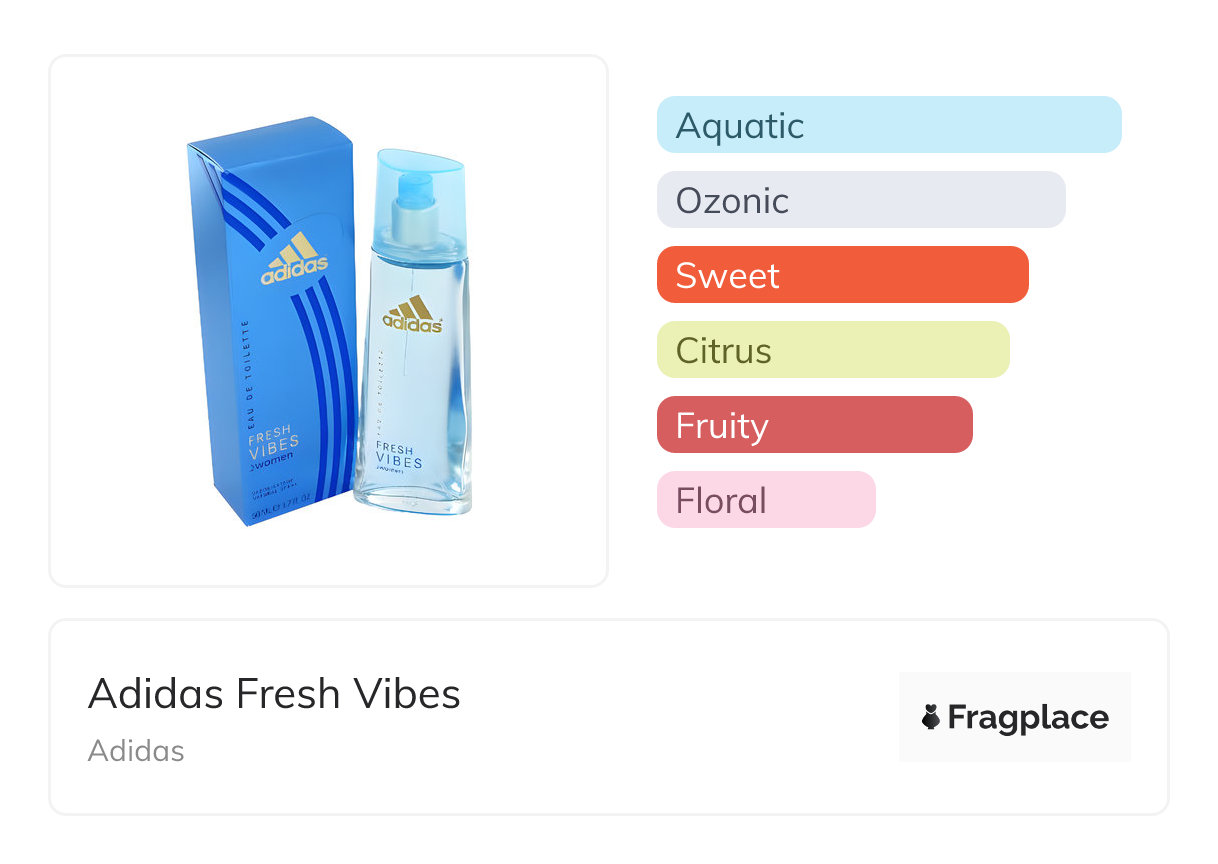The image size is (1218, 864).
Task: Select the Aquatic accord bar
Action: coord(888,125)
